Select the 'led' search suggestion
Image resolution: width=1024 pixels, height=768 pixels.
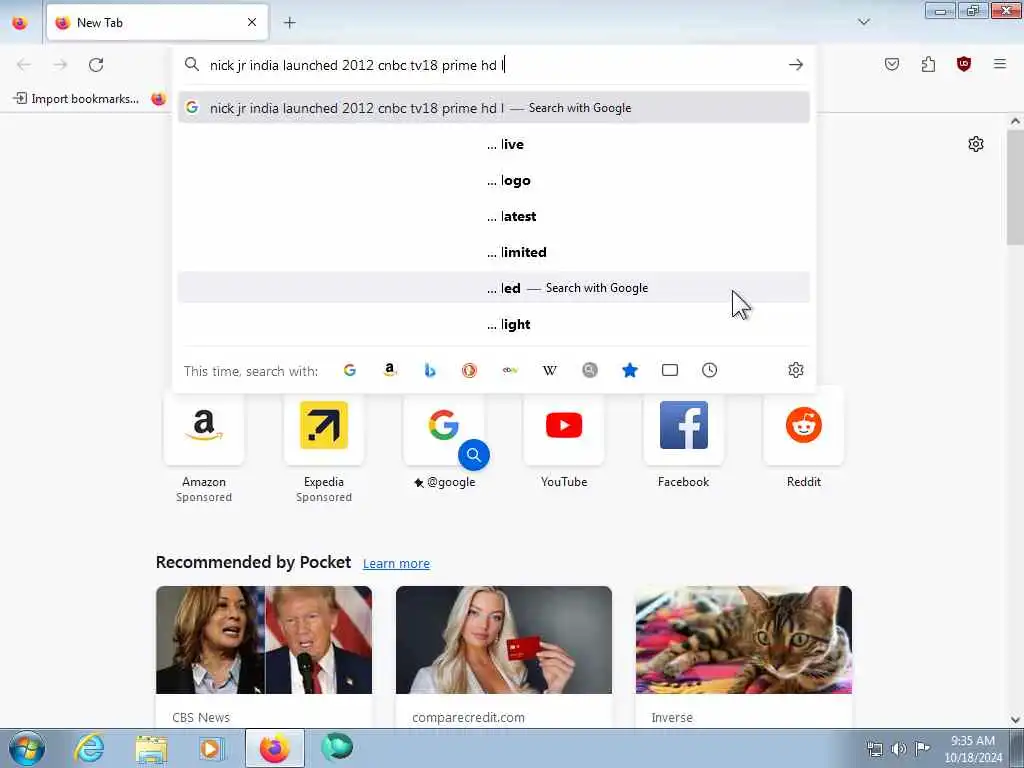tap(494, 288)
